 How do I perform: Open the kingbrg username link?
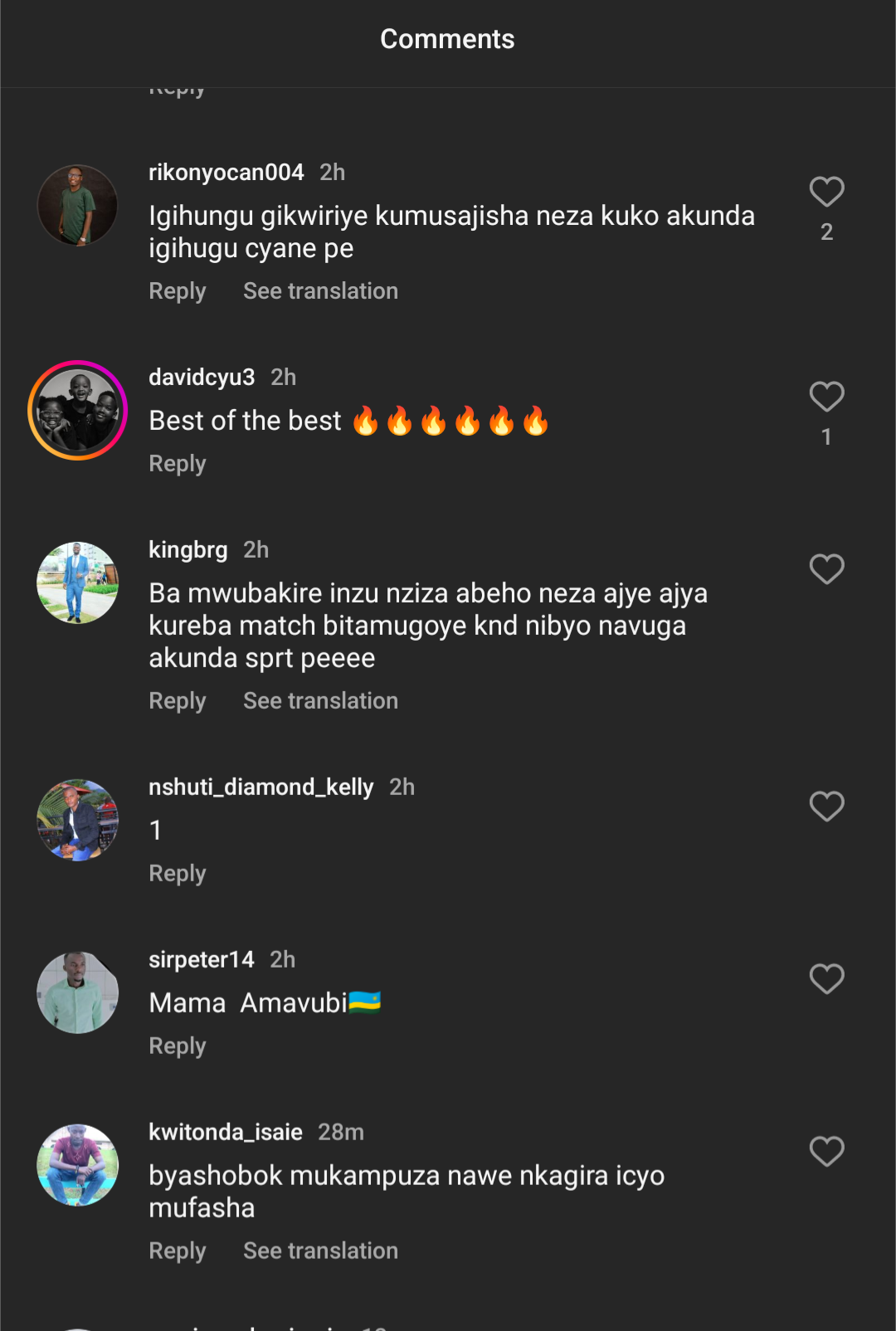tap(188, 550)
